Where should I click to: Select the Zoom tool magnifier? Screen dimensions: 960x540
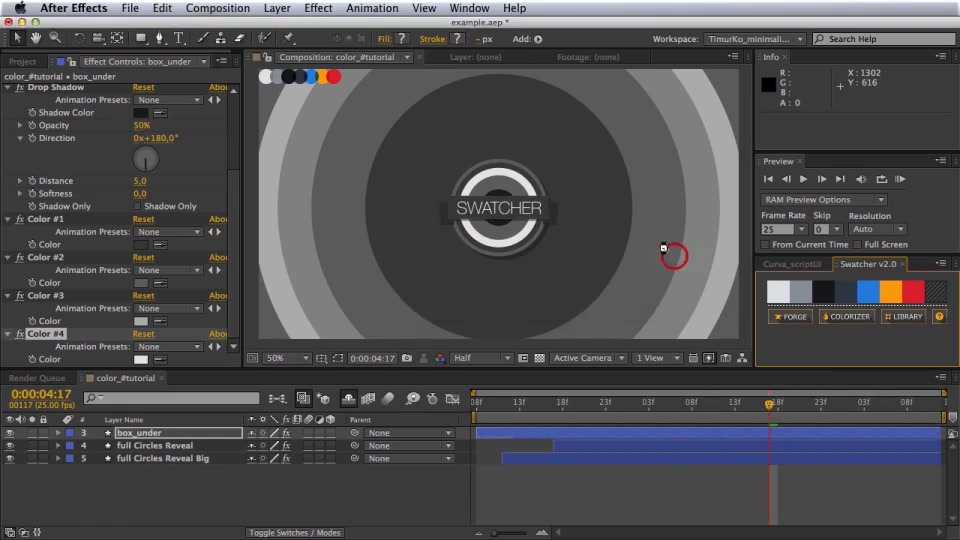(55, 38)
